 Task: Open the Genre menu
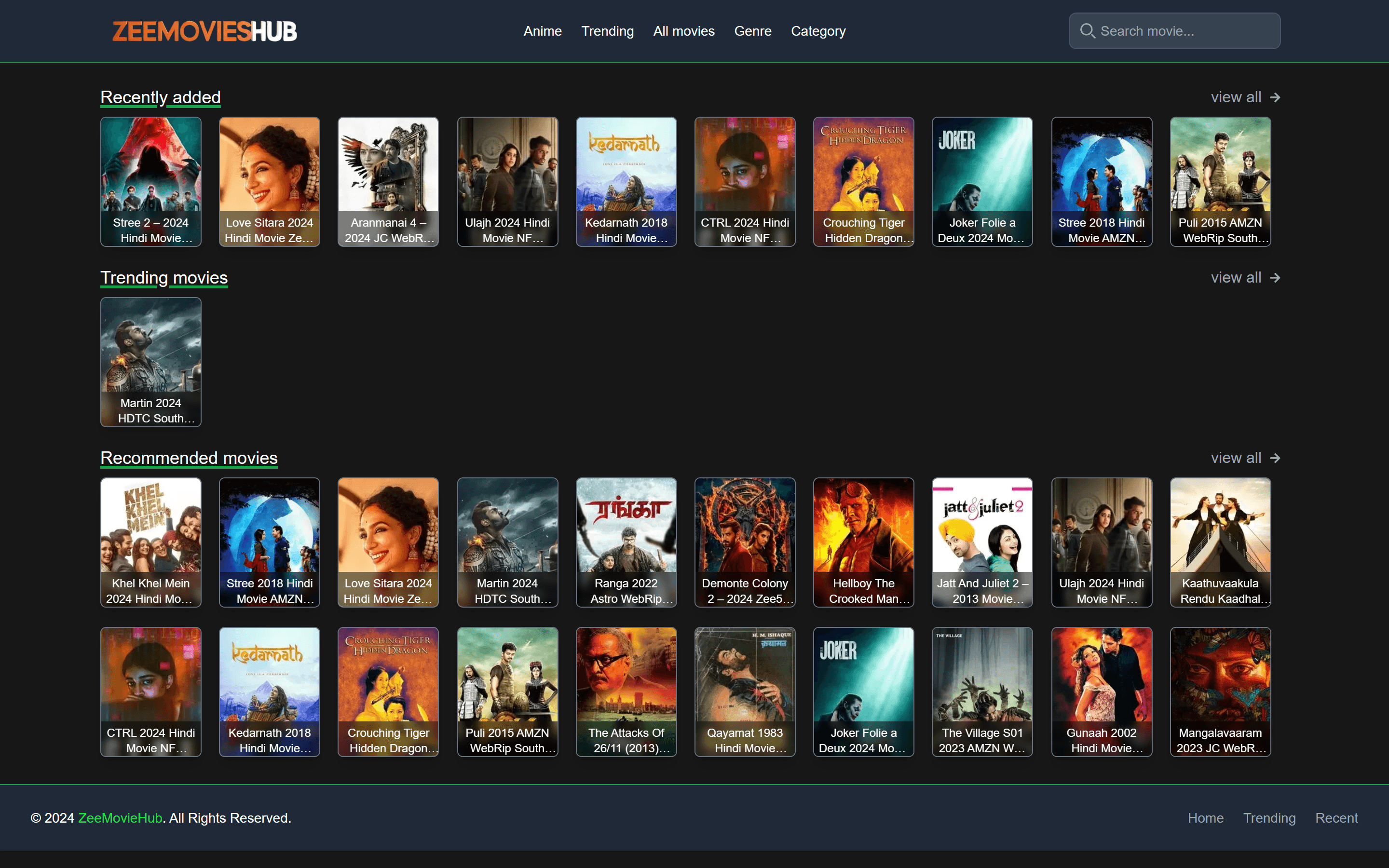pyautogui.click(x=752, y=31)
